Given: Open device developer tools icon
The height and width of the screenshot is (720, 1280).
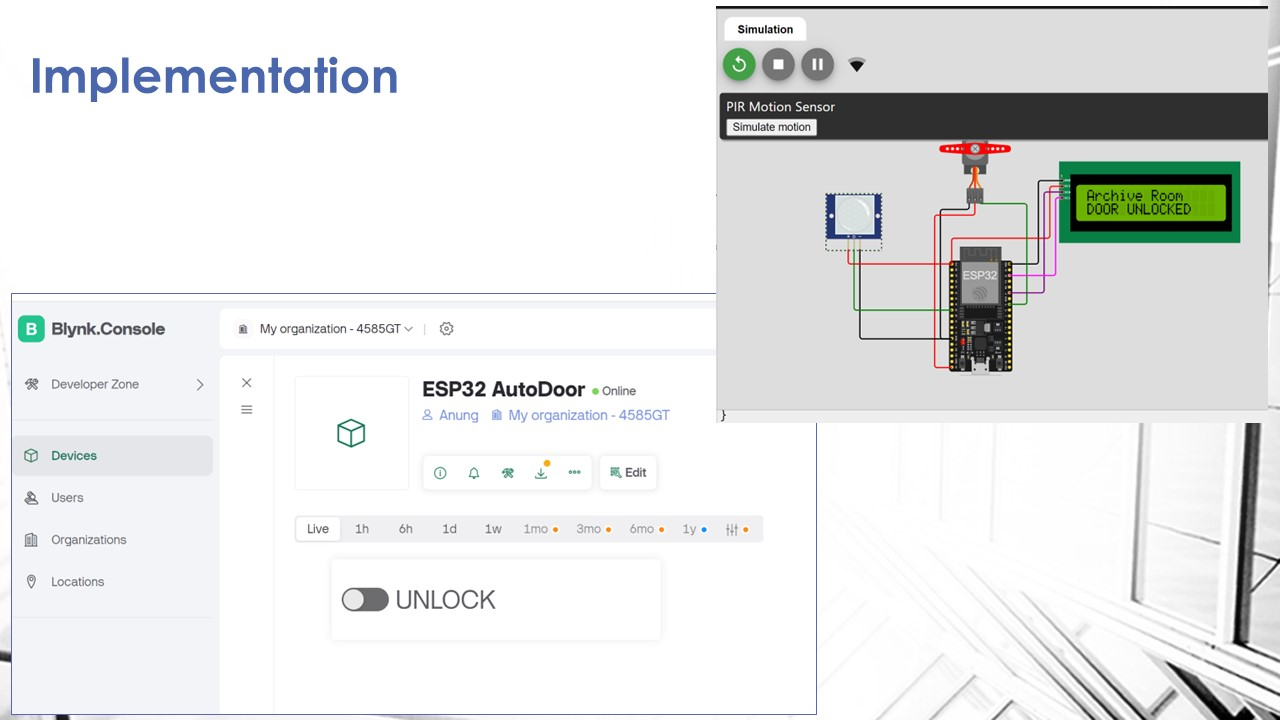Looking at the screenshot, I should (508, 473).
